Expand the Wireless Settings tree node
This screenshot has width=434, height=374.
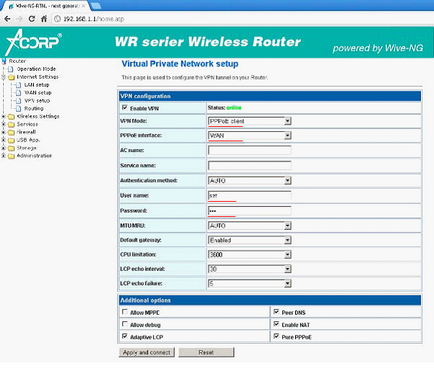pos(3,116)
